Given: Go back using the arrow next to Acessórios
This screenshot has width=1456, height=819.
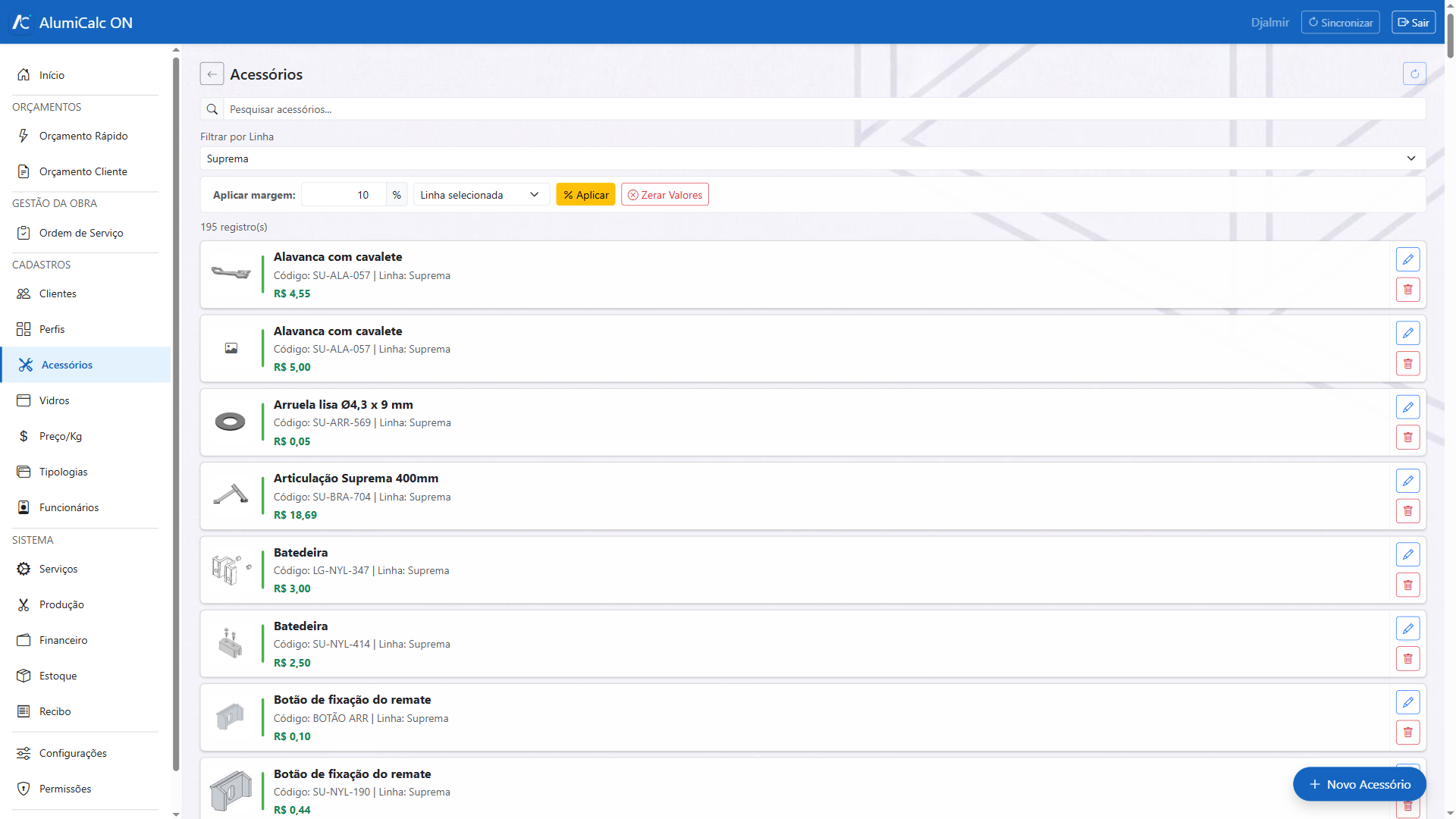Looking at the screenshot, I should pos(212,74).
